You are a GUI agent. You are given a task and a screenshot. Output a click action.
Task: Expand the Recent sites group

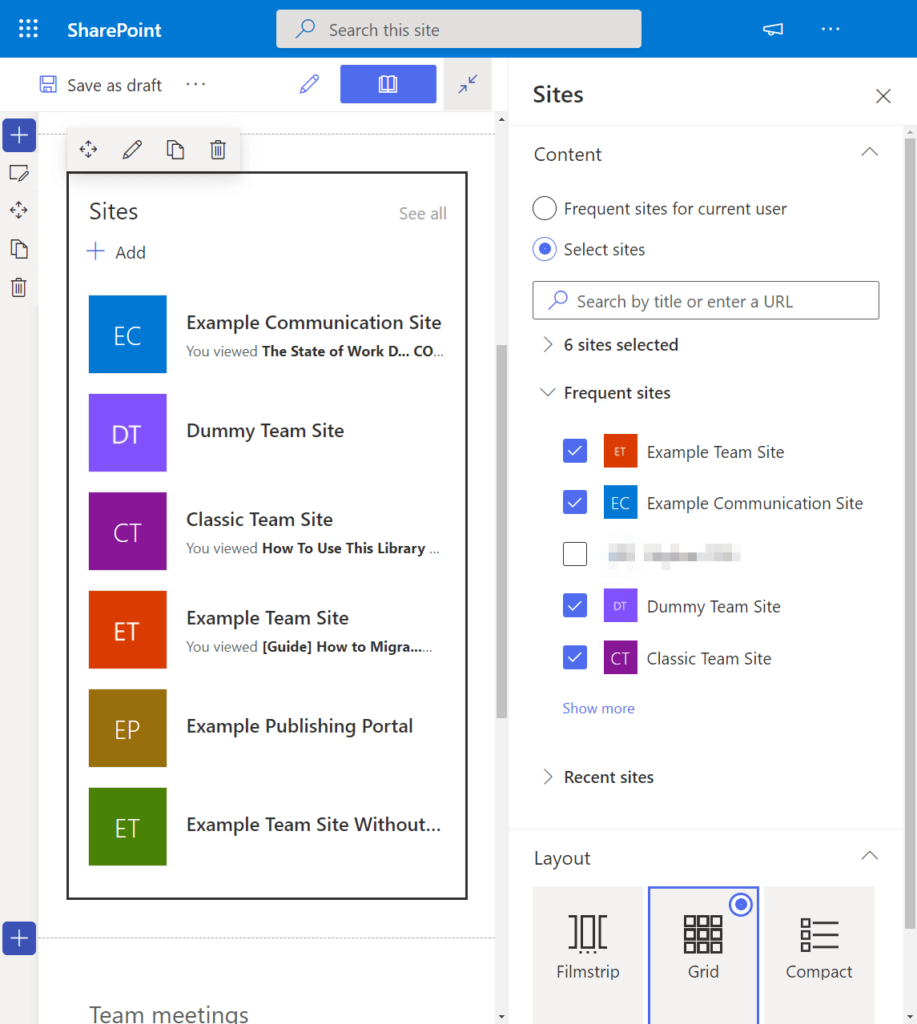click(548, 776)
